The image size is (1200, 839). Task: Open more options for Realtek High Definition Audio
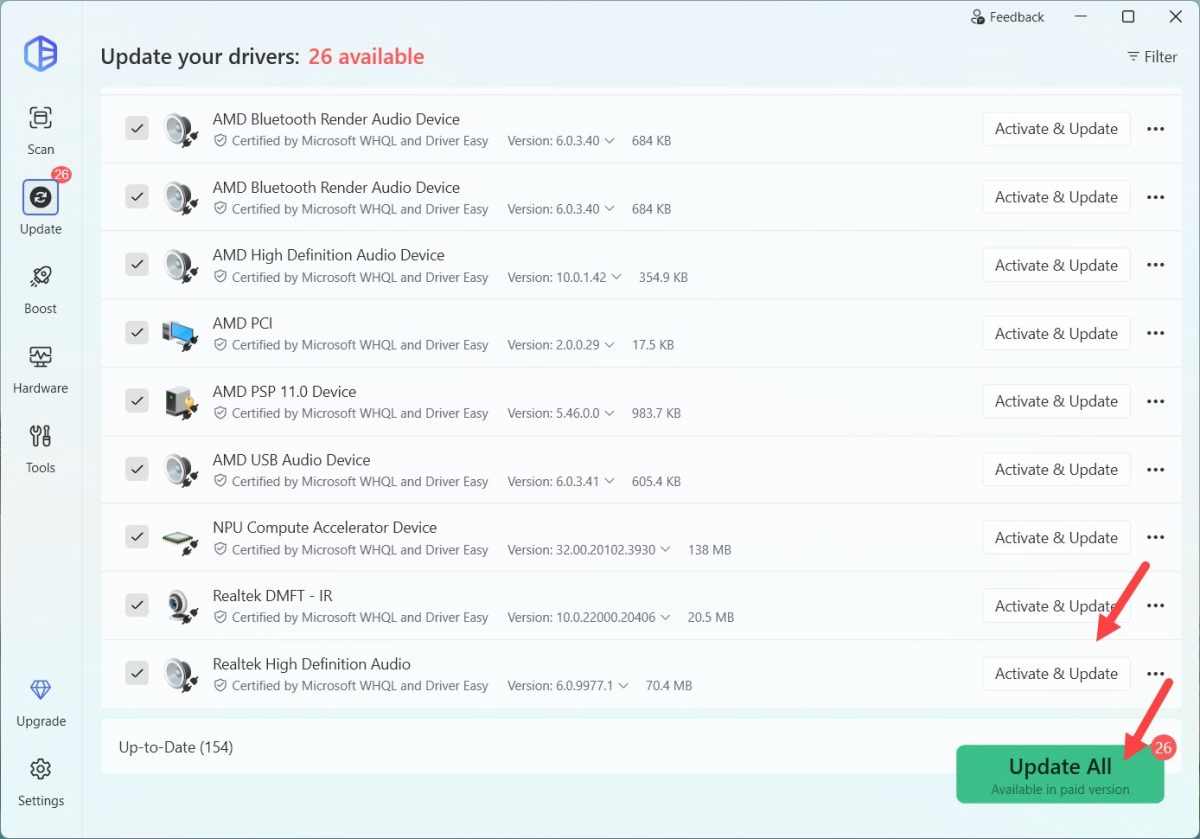(1156, 673)
